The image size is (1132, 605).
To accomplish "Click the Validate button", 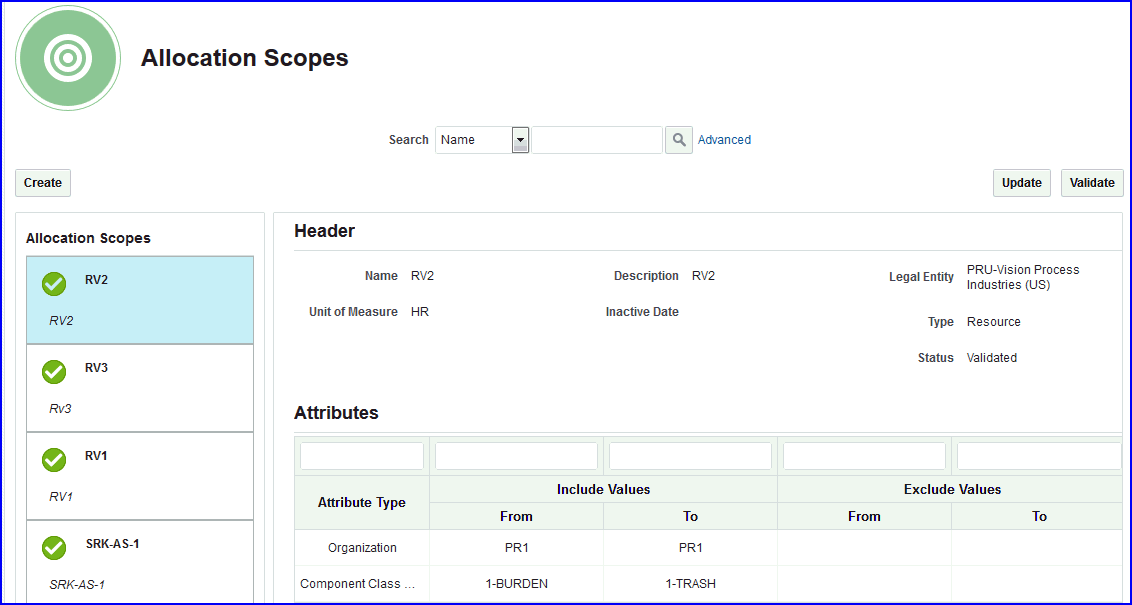I will tap(1092, 183).
